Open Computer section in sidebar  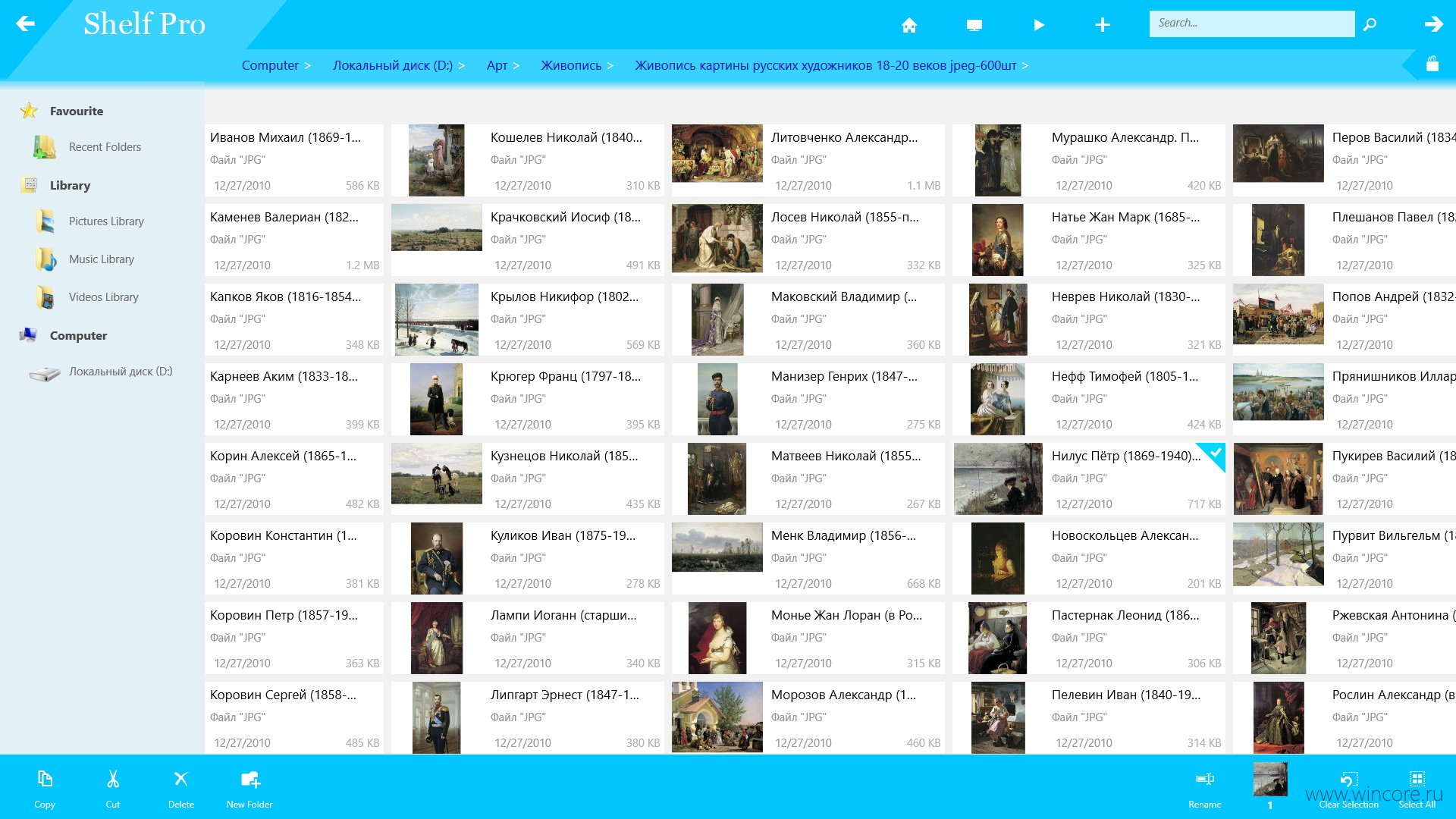[78, 335]
